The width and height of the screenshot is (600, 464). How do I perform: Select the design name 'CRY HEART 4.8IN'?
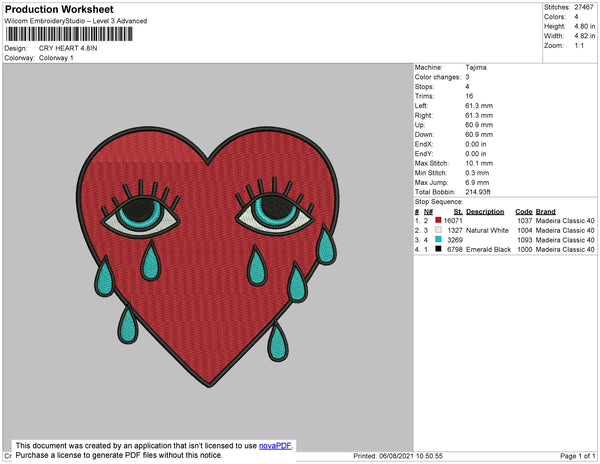click(x=68, y=48)
